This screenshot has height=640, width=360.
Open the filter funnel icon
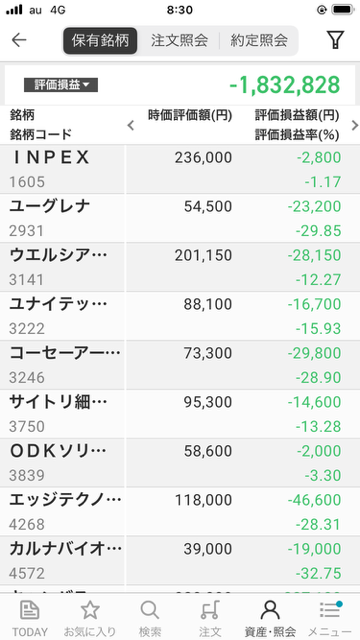click(x=335, y=40)
